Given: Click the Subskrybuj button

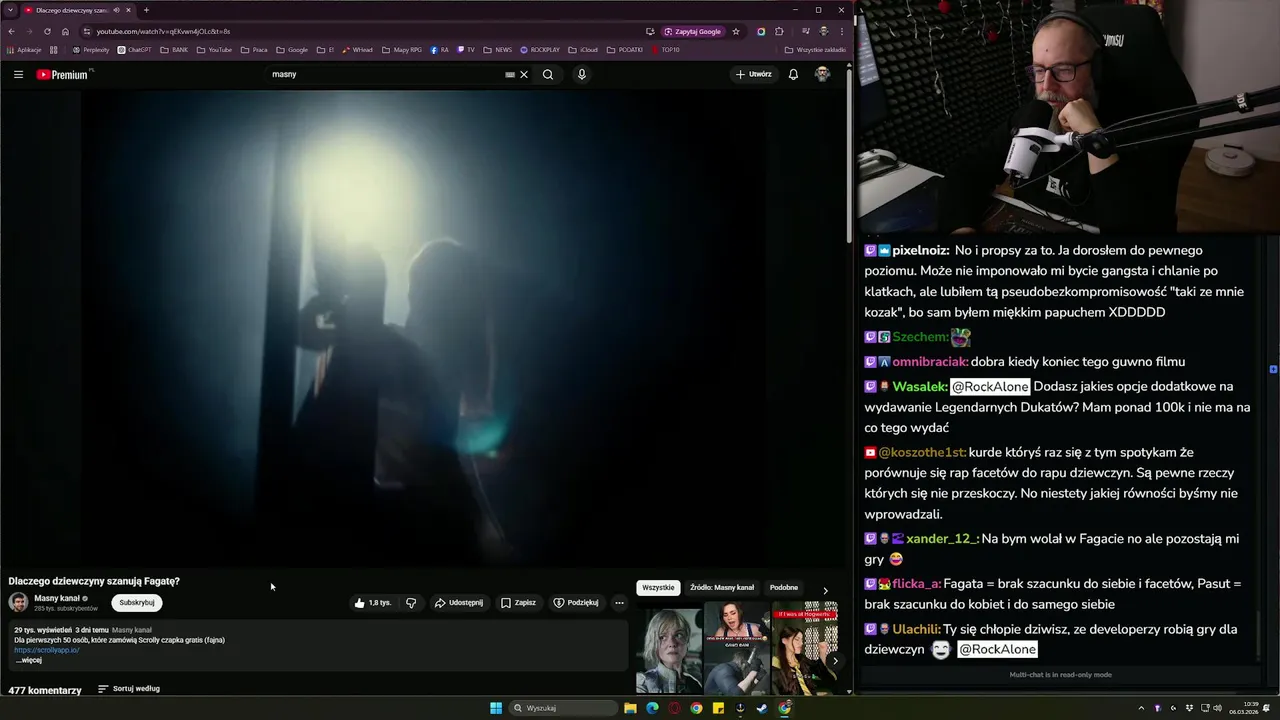Looking at the screenshot, I should pos(137,603).
